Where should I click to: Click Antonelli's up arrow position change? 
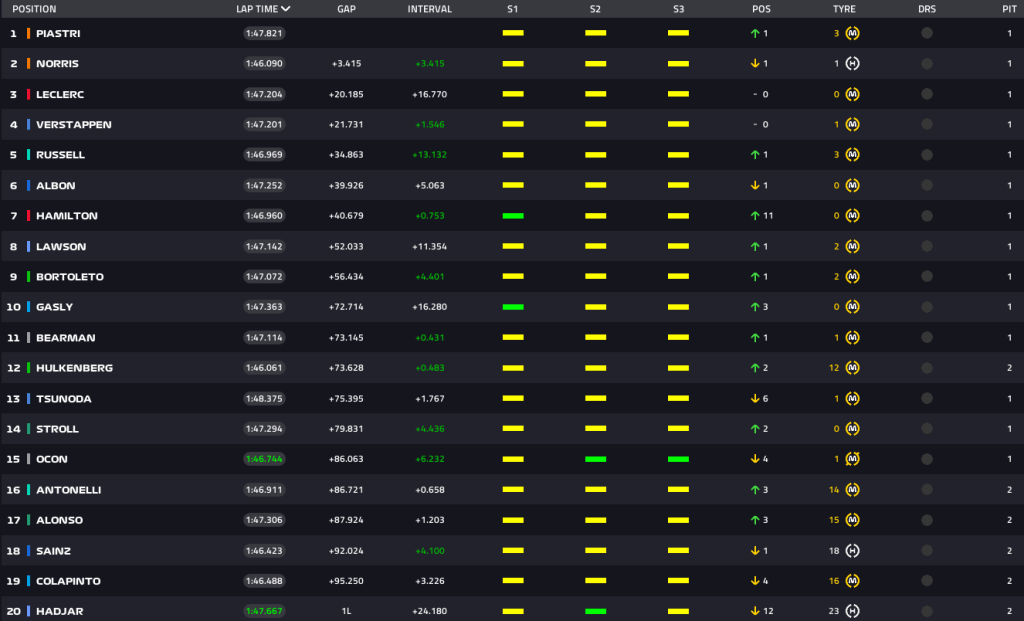tap(755, 490)
